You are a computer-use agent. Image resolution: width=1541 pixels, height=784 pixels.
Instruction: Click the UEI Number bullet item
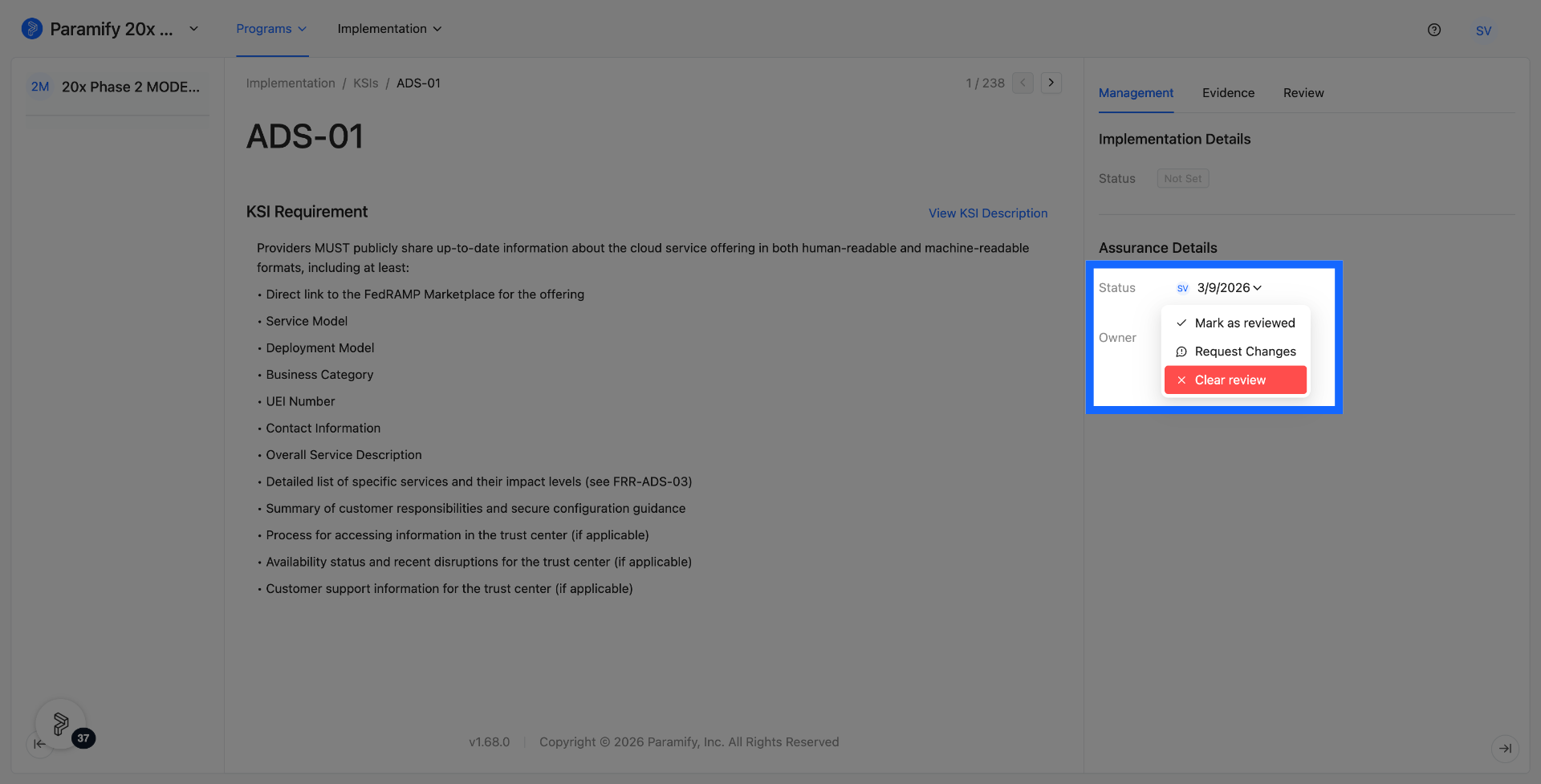300,401
